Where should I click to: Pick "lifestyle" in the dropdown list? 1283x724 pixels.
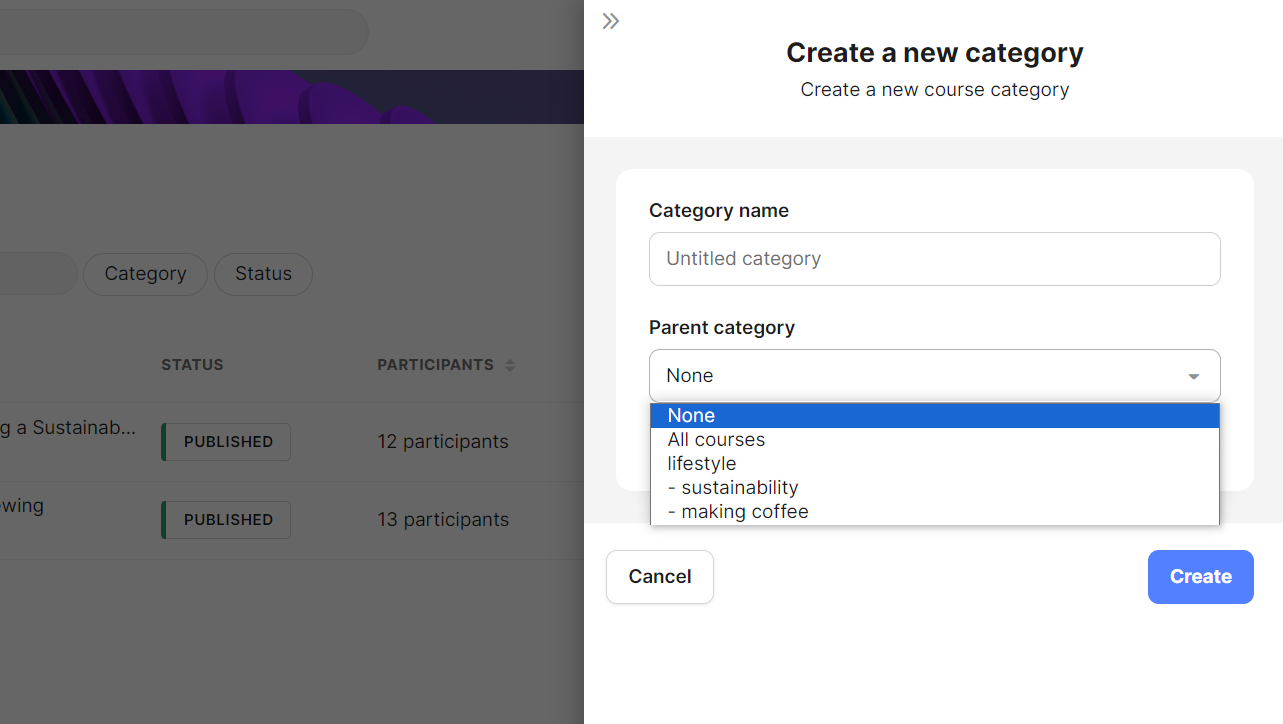coord(702,464)
